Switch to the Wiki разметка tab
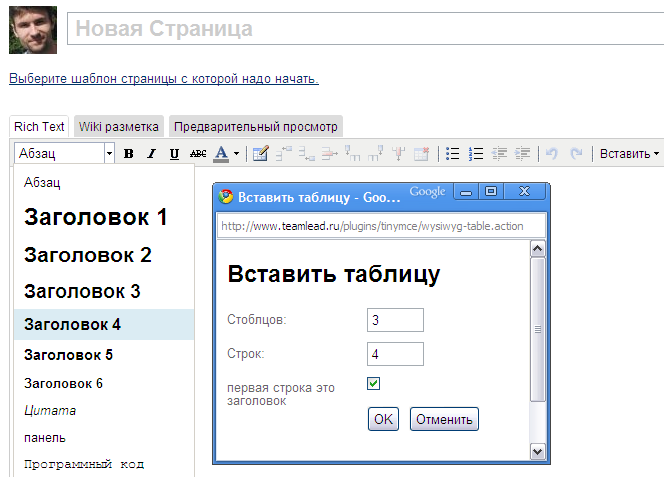 [x=119, y=127]
